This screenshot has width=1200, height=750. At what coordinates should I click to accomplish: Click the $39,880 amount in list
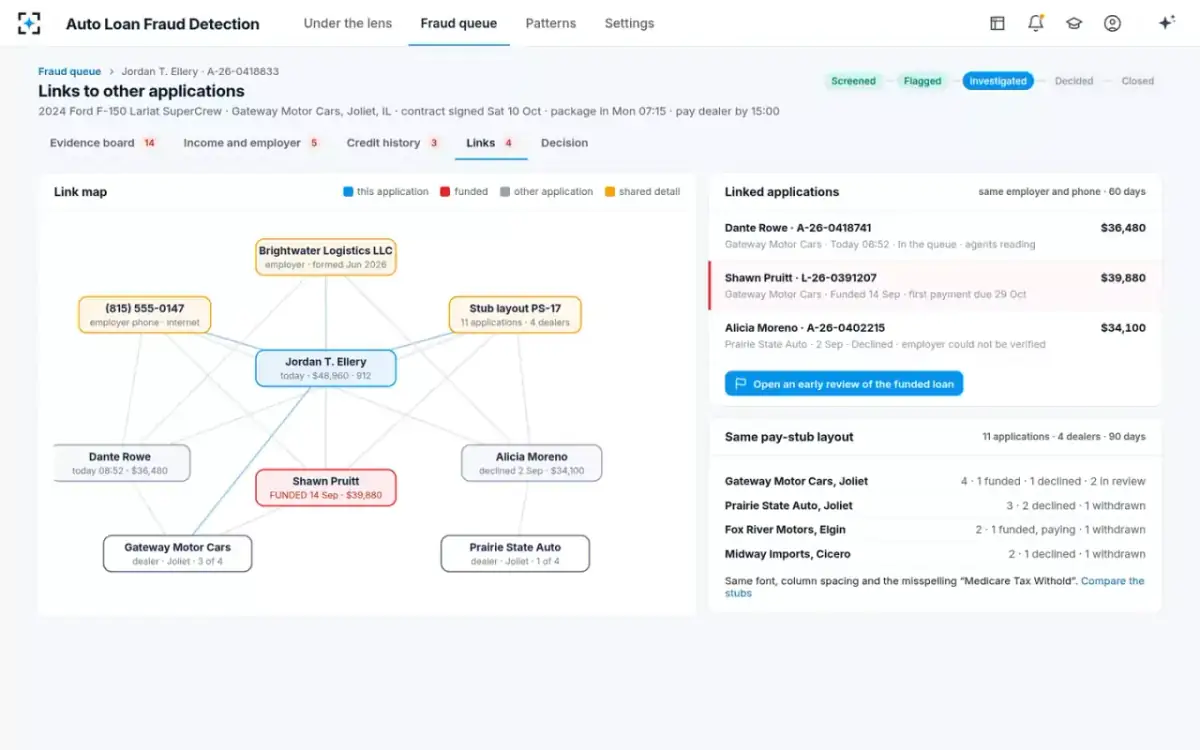click(x=1123, y=278)
